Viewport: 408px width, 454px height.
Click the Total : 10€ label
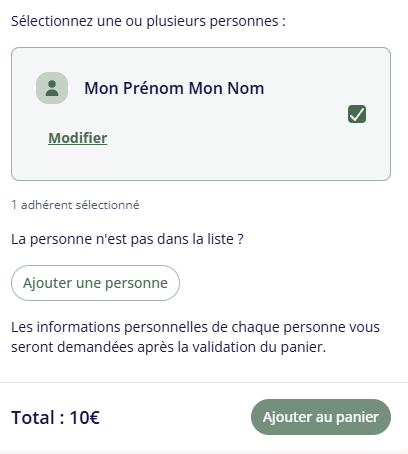(55, 417)
